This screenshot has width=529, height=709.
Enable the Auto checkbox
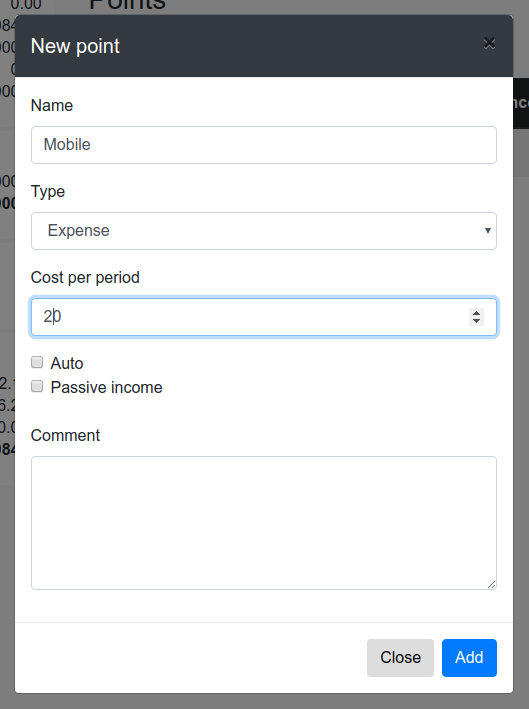pos(37,362)
